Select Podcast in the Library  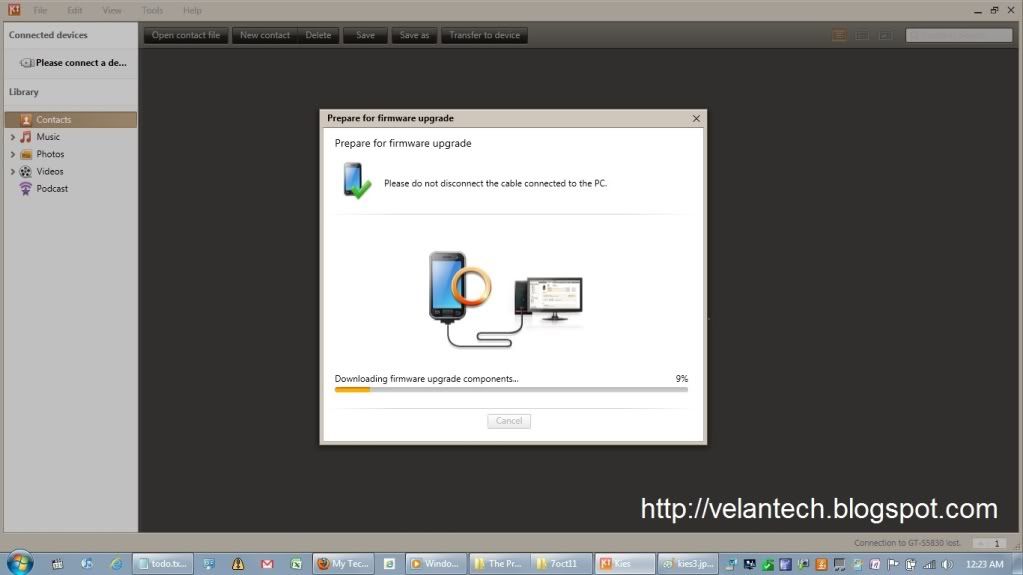pos(52,189)
